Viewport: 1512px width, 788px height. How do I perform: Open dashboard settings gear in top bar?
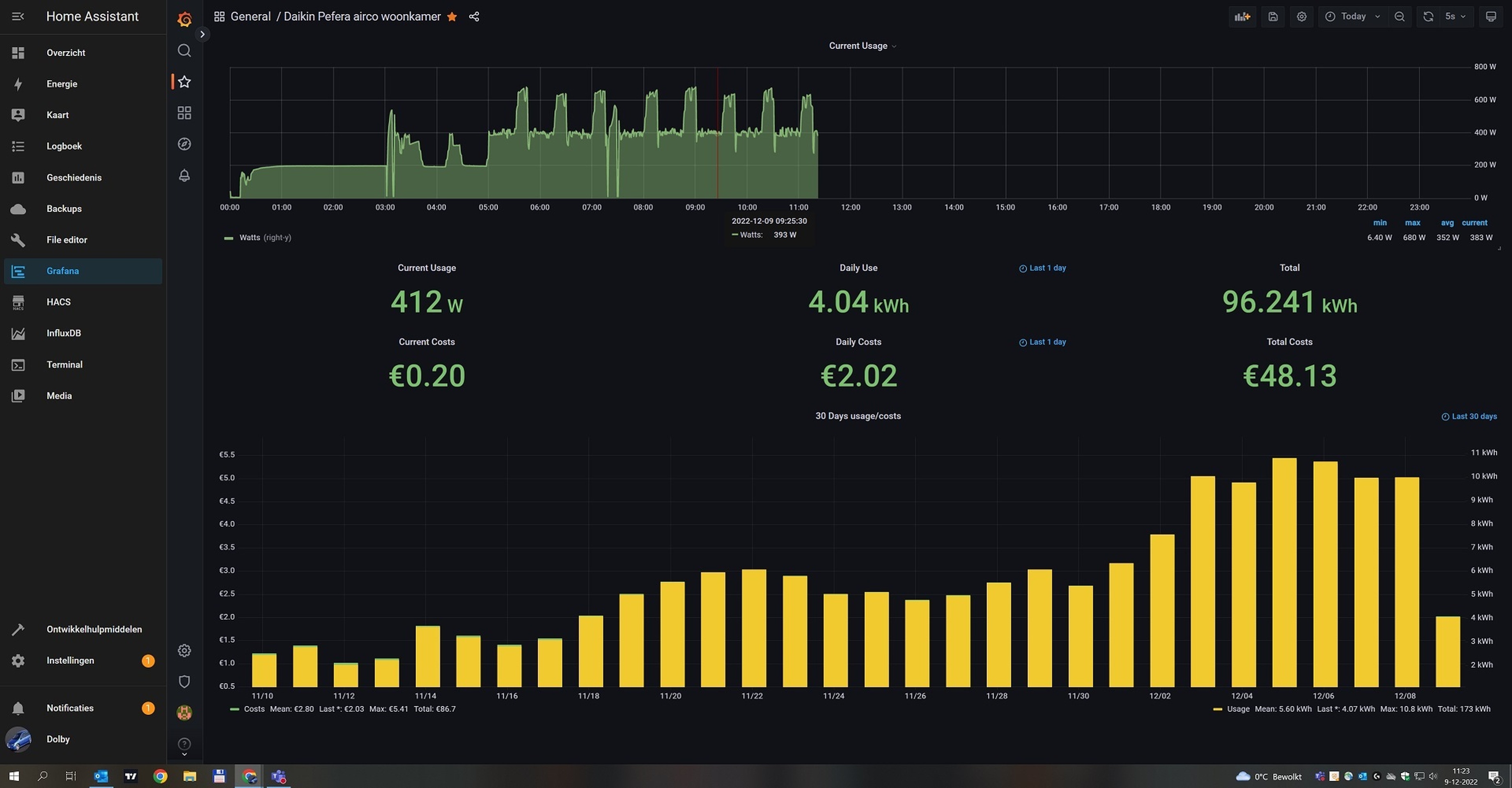tap(1301, 16)
